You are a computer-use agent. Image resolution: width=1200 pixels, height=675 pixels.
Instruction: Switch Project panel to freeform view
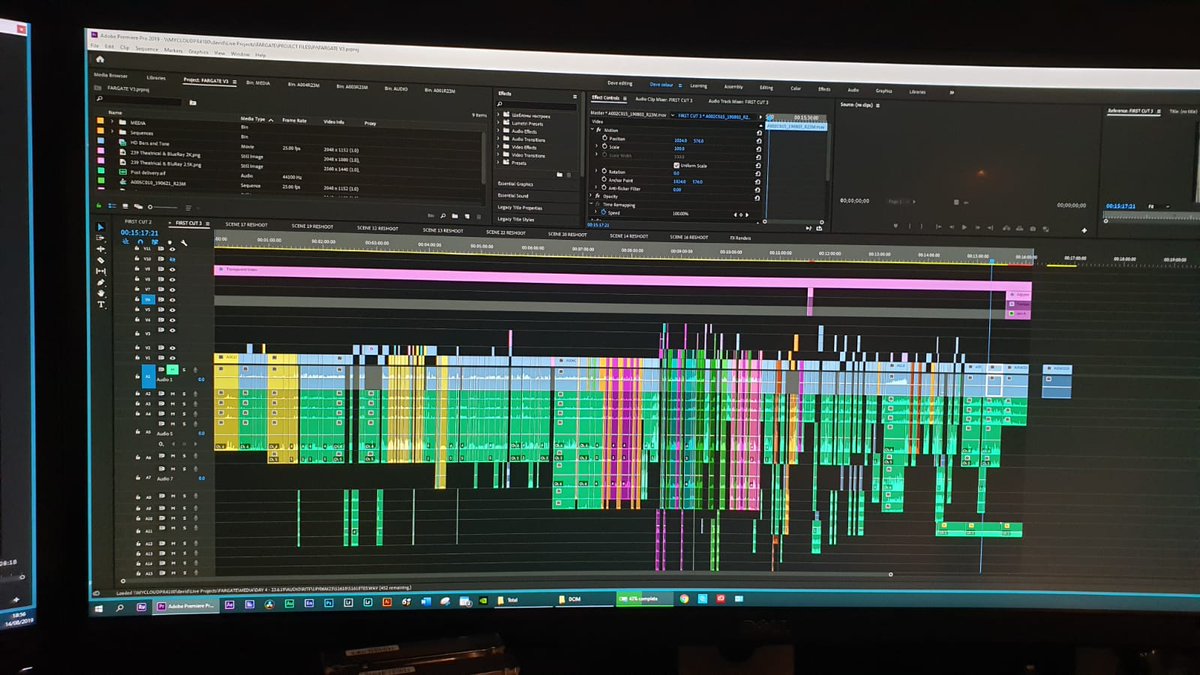coord(138,206)
